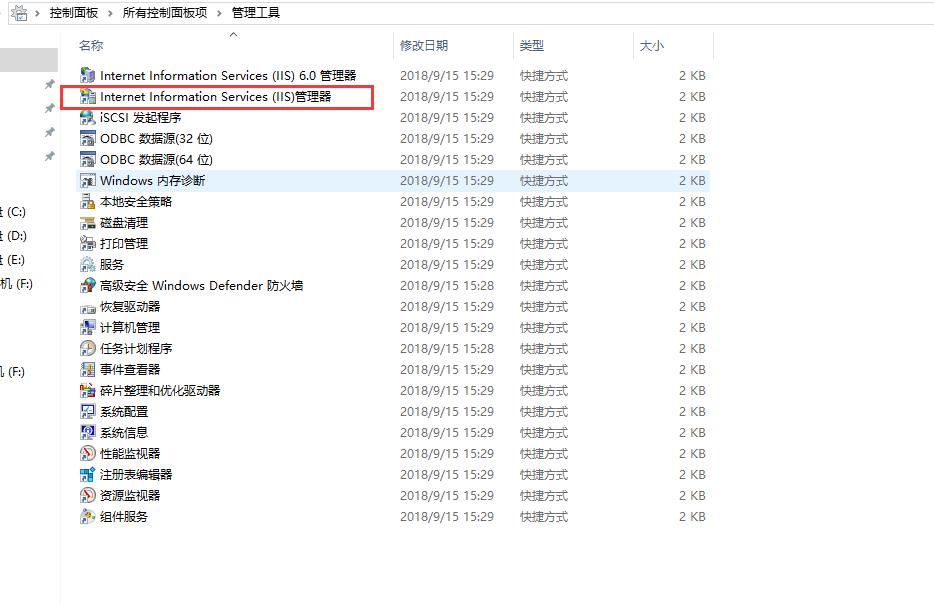Navigate to 所有控制面板项 in the address bar
Screen dimensions: 934x605
tap(165, 13)
